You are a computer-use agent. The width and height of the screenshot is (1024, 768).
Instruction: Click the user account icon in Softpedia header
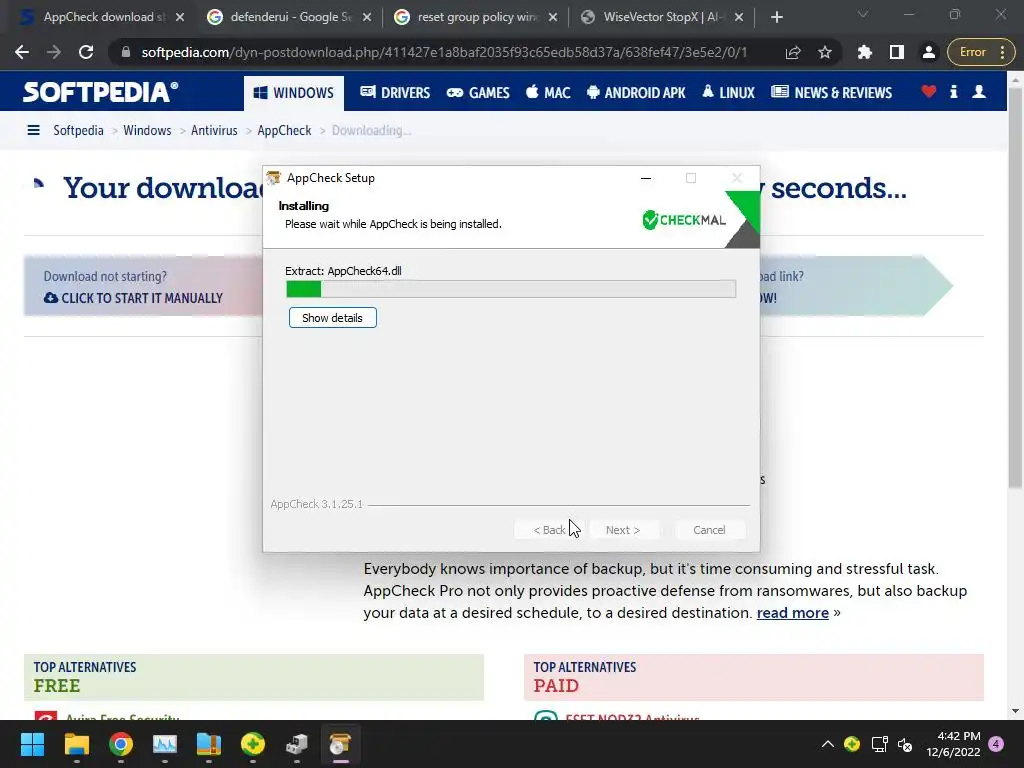979,92
